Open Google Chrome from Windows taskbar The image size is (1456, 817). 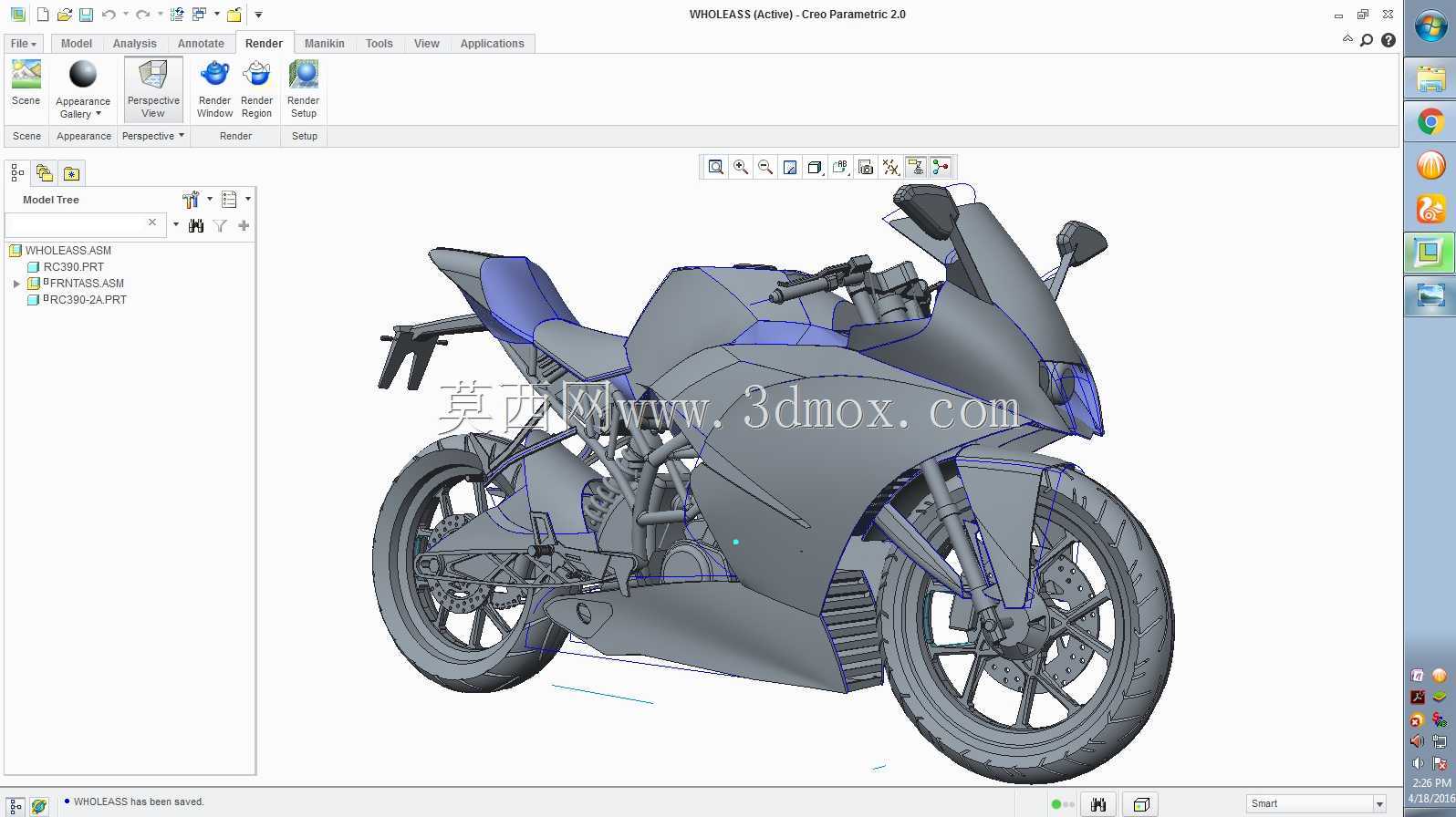click(x=1430, y=122)
